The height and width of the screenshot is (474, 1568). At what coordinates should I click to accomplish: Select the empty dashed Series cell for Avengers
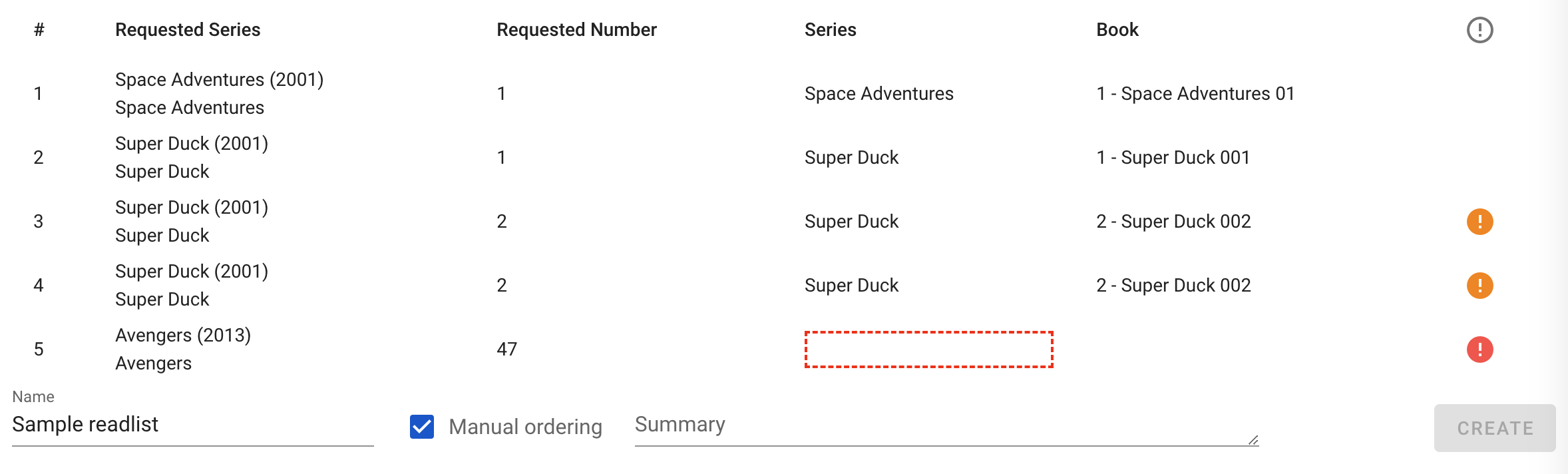point(928,350)
